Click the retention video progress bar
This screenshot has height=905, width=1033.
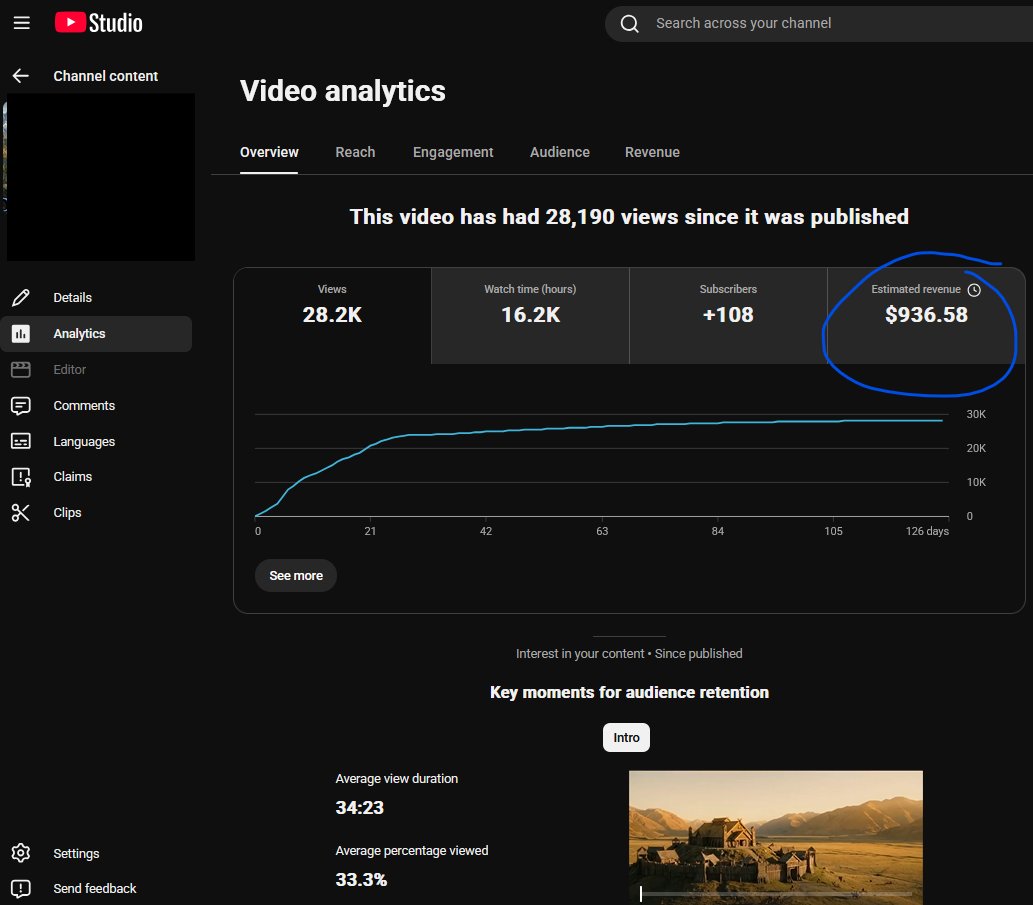tap(775, 894)
